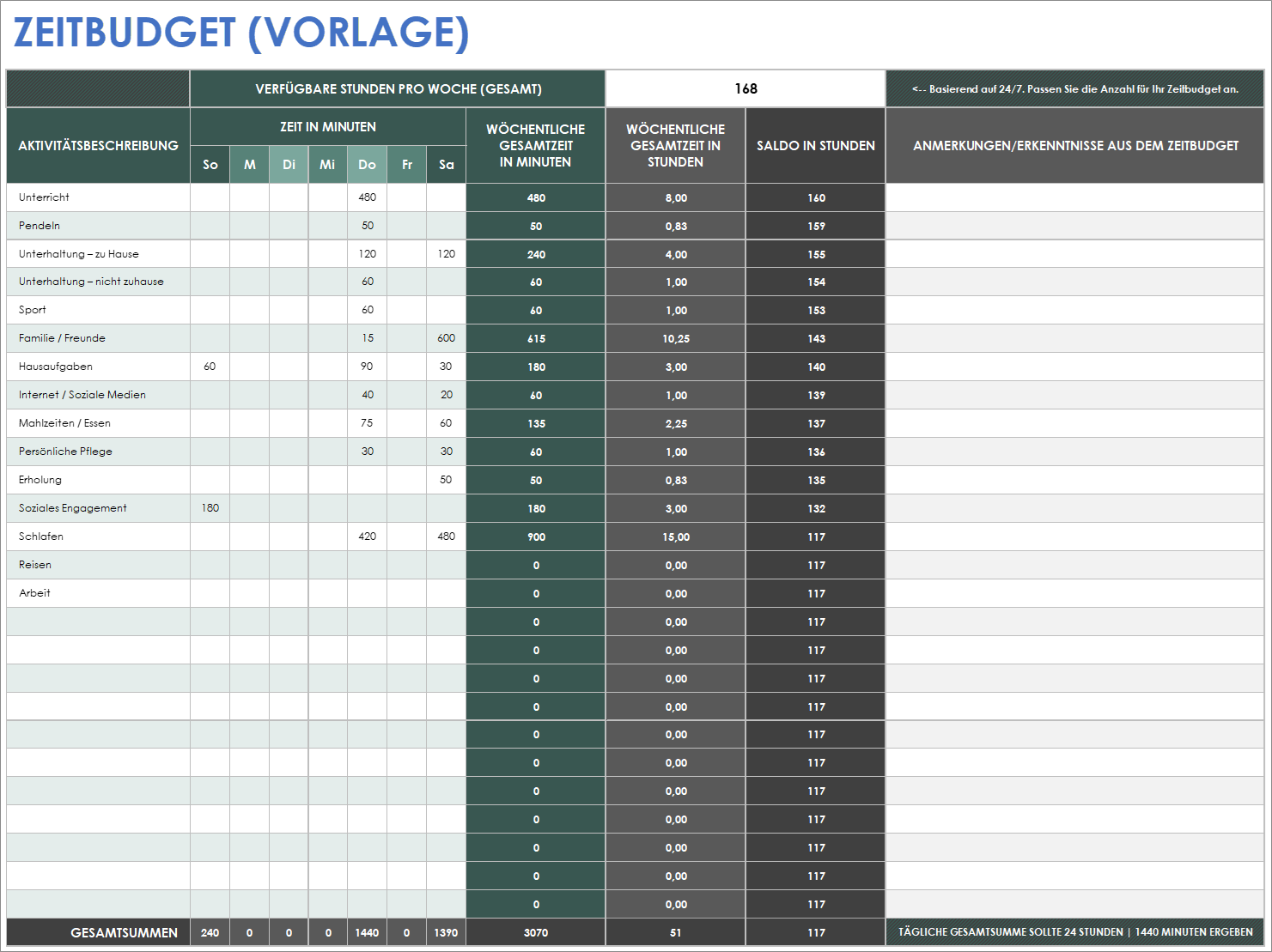Click the GESAMTSUMMEN label
This screenshot has width=1272, height=952.
(98, 932)
